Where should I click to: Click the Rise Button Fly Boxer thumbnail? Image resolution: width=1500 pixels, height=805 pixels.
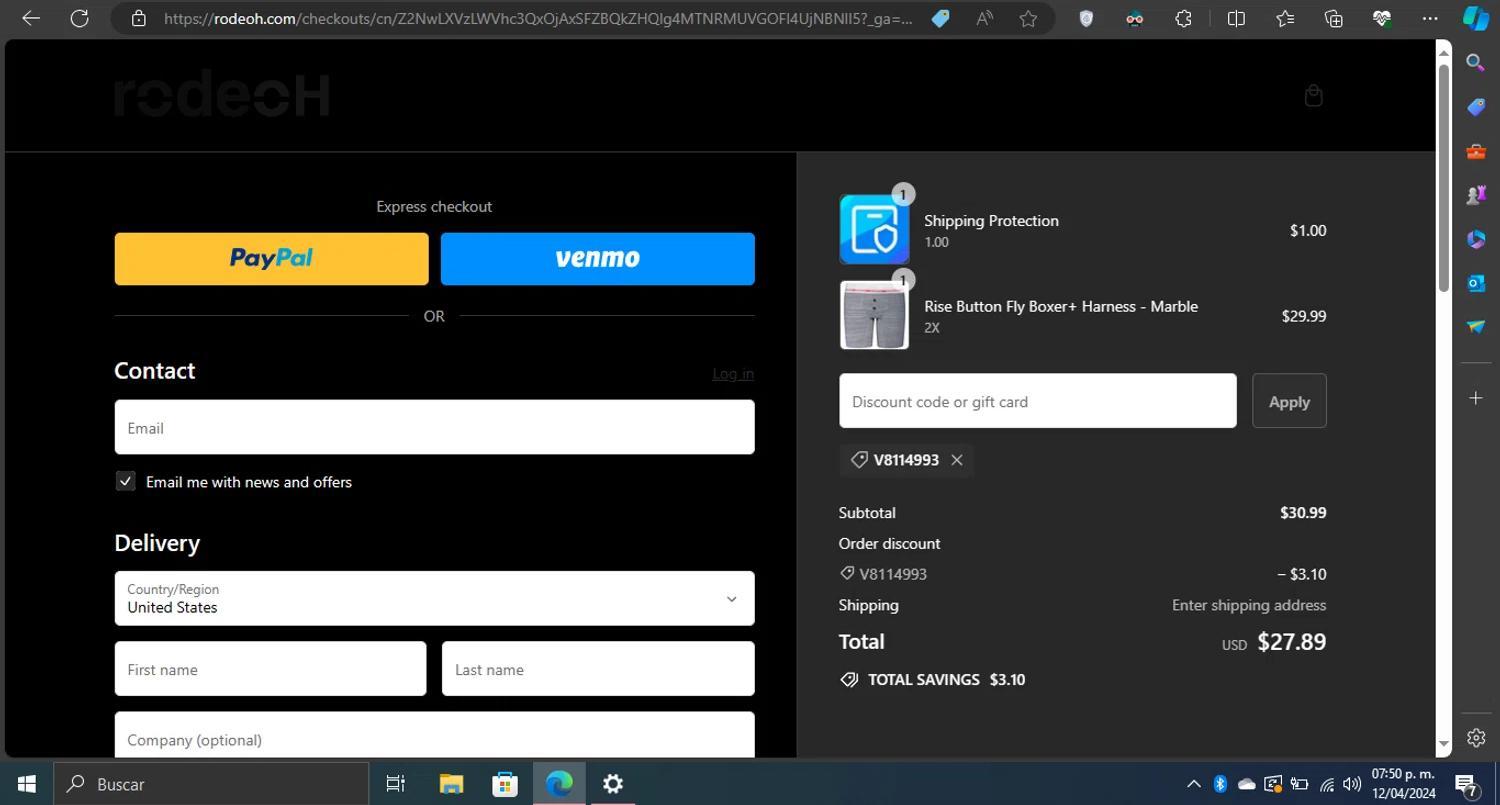(x=874, y=315)
